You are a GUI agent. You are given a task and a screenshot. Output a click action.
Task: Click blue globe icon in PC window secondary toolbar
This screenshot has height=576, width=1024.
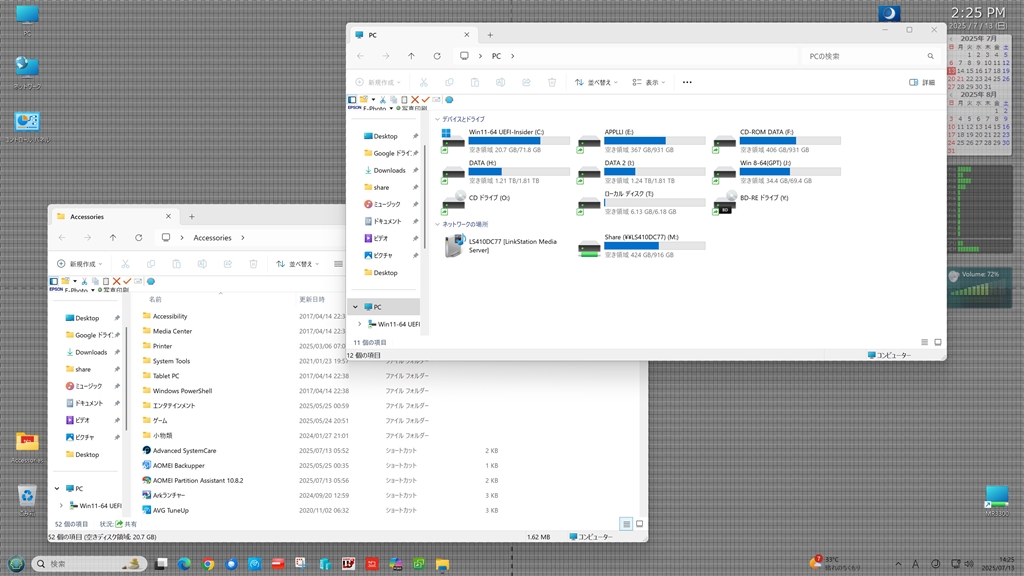pyautogui.click(x=449, y=100)
